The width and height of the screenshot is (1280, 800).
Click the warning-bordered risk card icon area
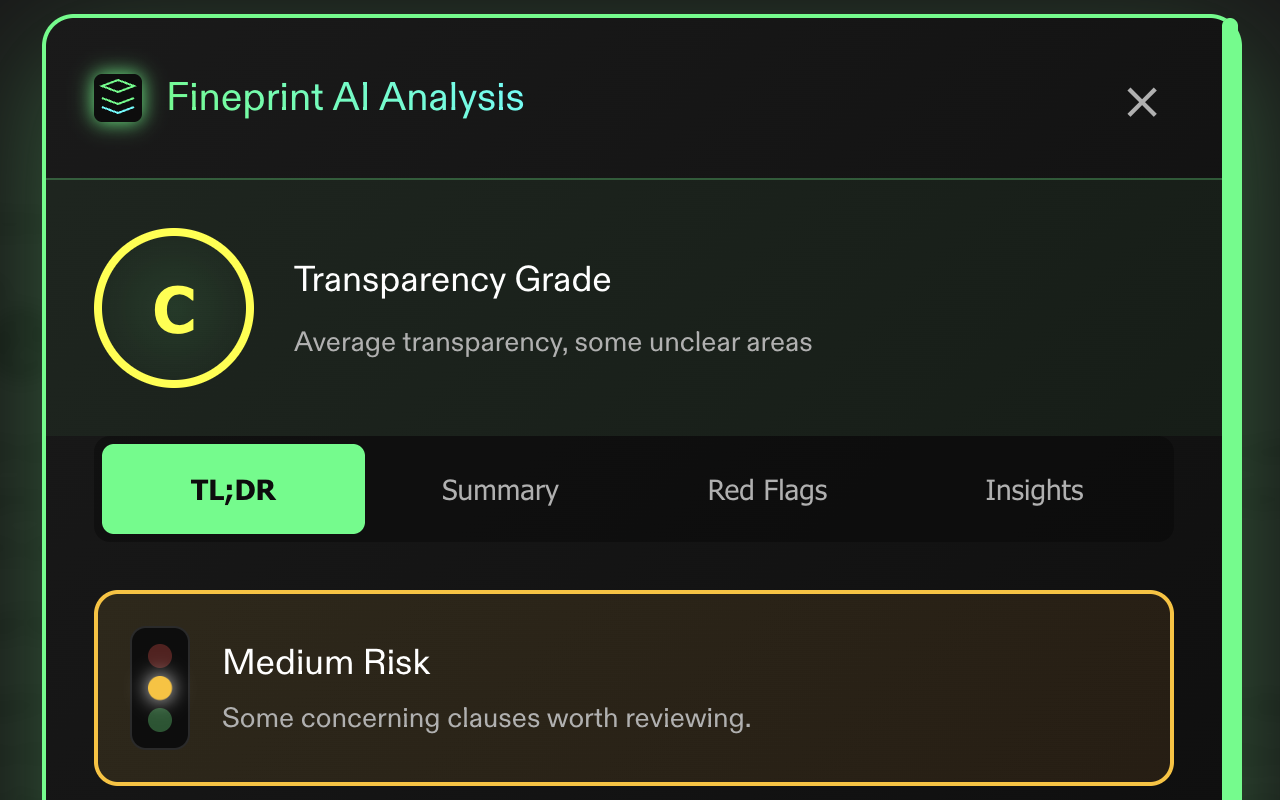tap(159, 687)
